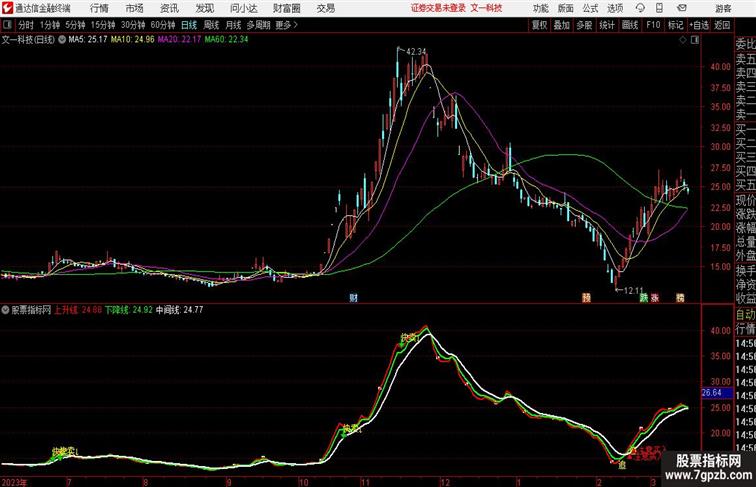Select the 日线 daily period tab
This screenshot has width=756, height=487.
189,25
